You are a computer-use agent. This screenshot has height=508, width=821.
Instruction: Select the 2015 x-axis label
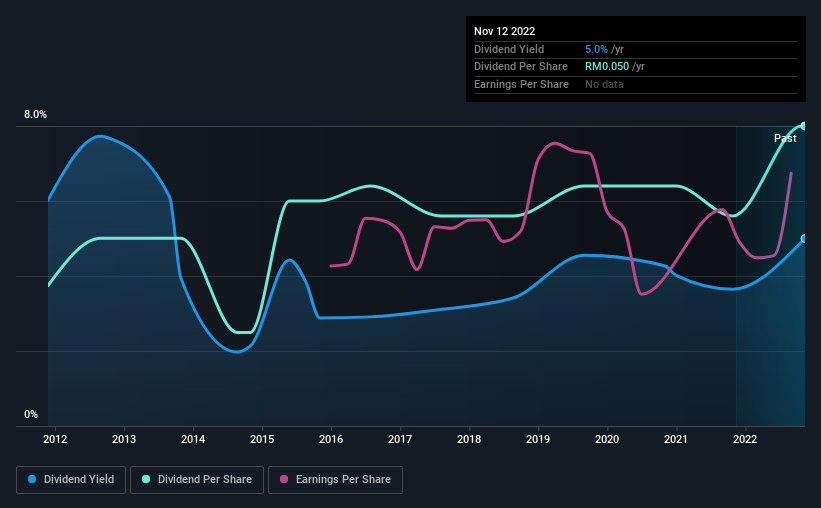tap(262, 439)
